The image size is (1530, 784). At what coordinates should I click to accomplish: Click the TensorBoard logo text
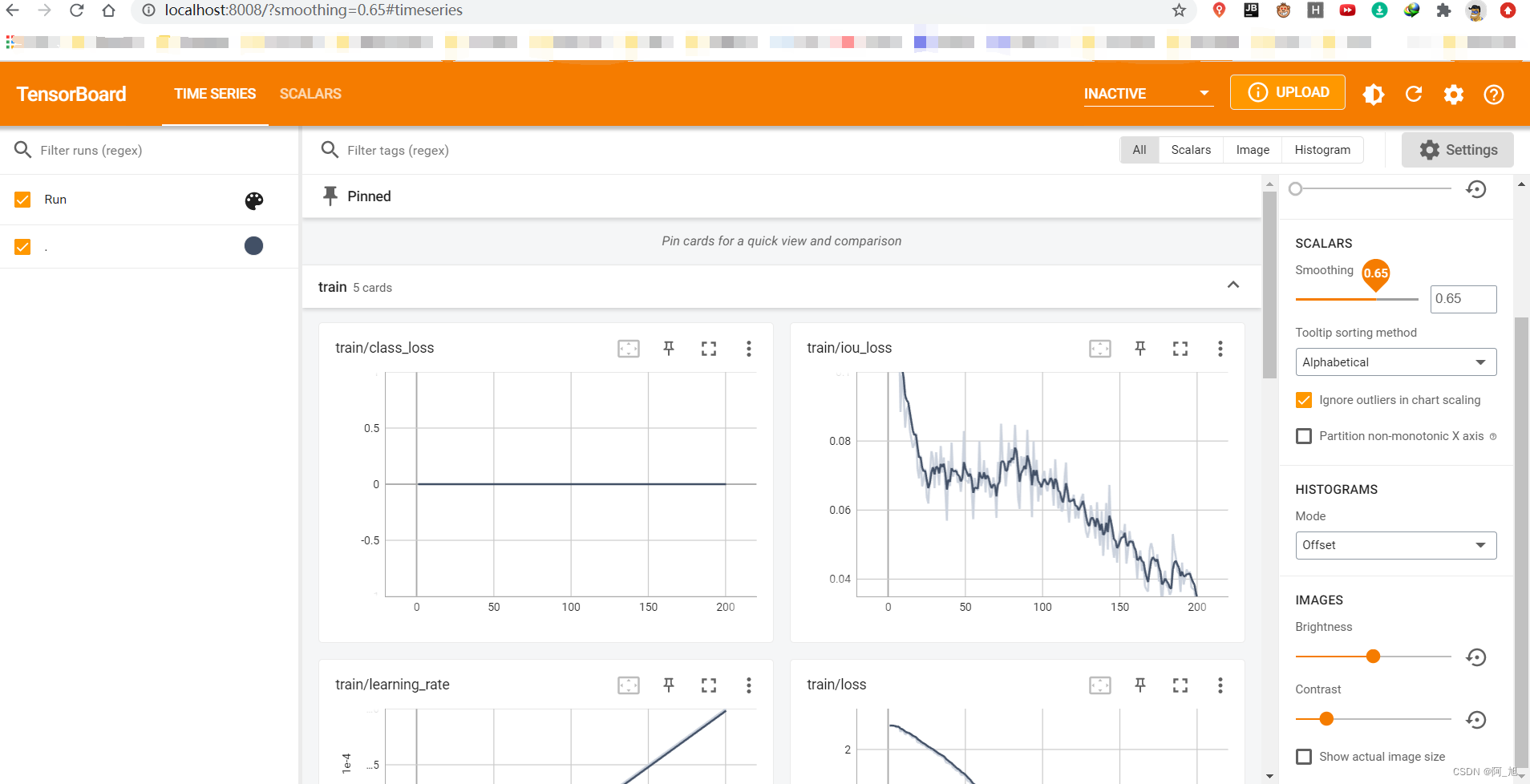pos(71,94)
